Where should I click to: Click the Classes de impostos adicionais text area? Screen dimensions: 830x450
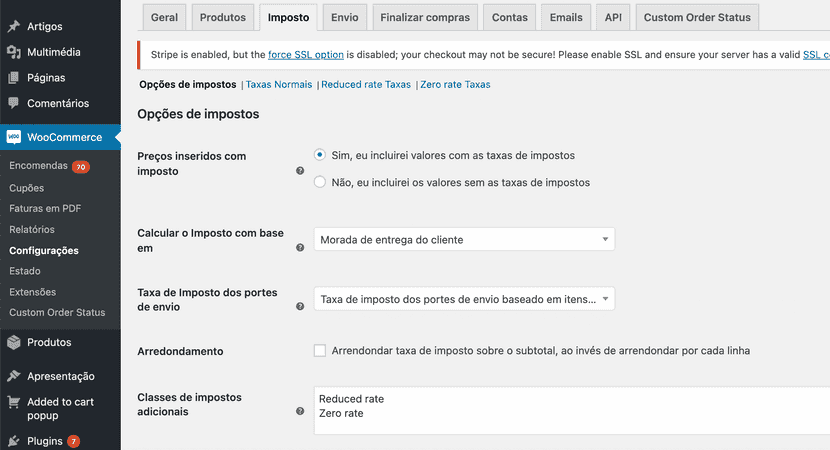coord(570,410)
